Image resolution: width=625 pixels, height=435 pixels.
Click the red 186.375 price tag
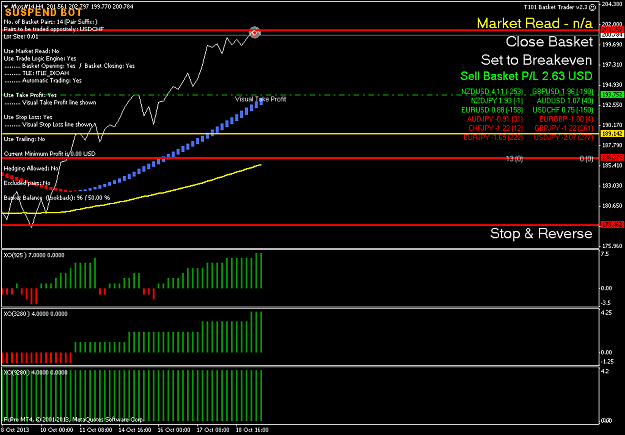[612, 158]
